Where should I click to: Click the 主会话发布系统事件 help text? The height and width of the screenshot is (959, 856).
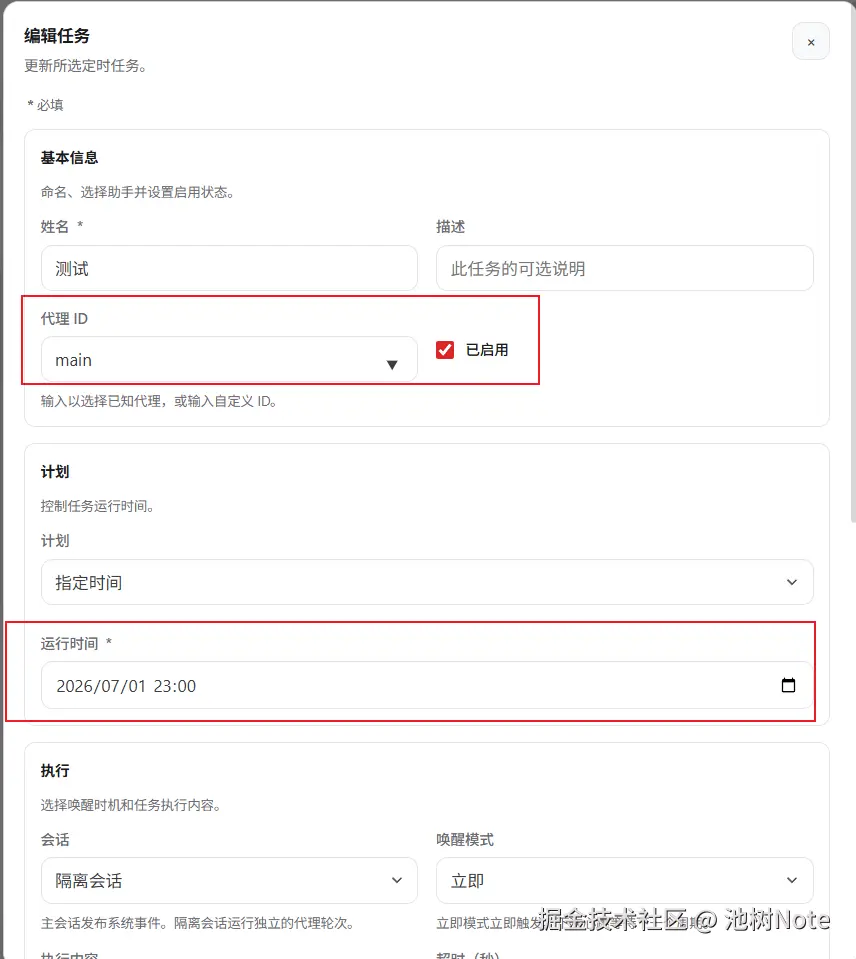[x=197, y=923]
